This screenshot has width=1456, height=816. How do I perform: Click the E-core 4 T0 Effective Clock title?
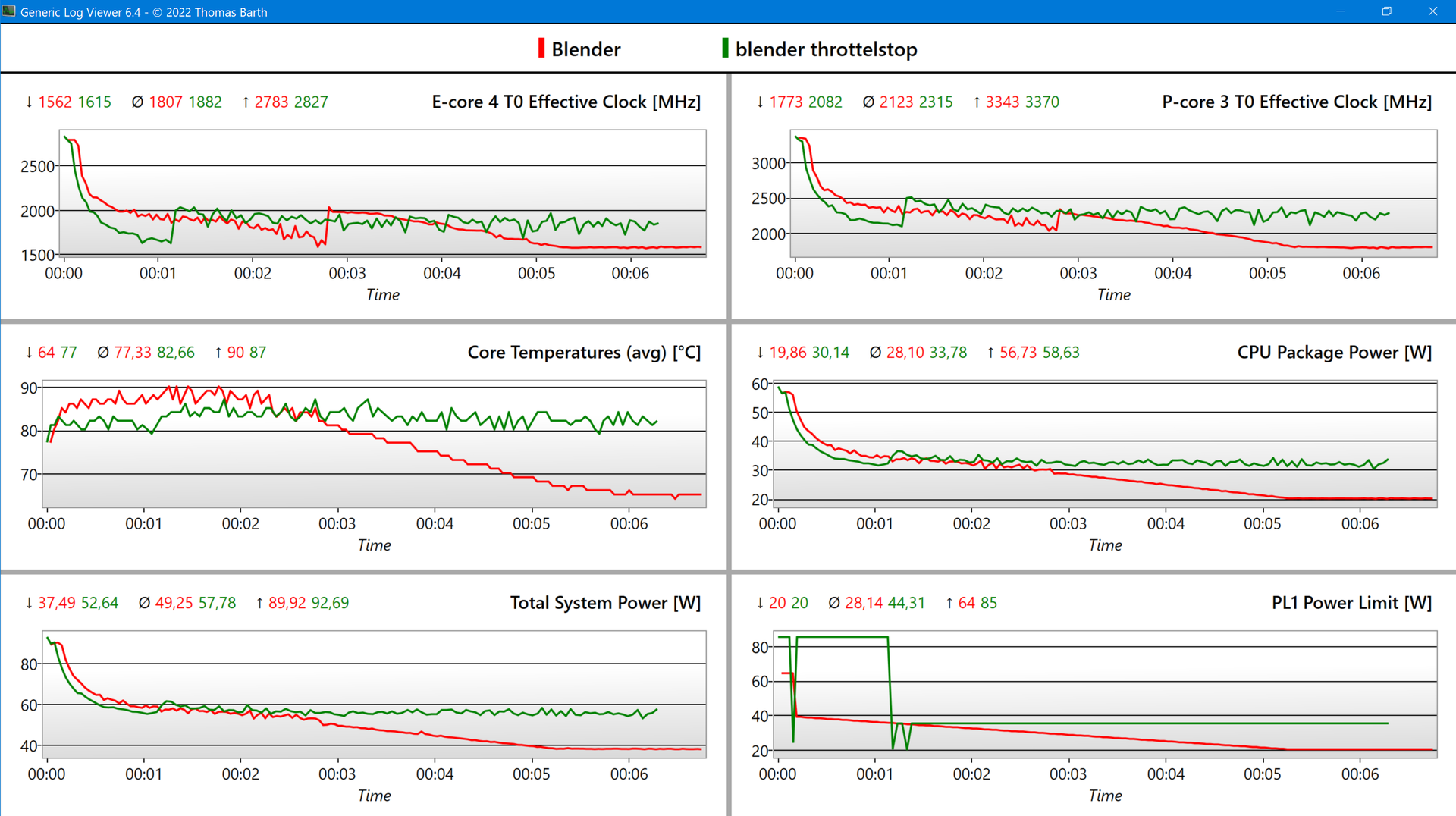click(x=566, y=102)
